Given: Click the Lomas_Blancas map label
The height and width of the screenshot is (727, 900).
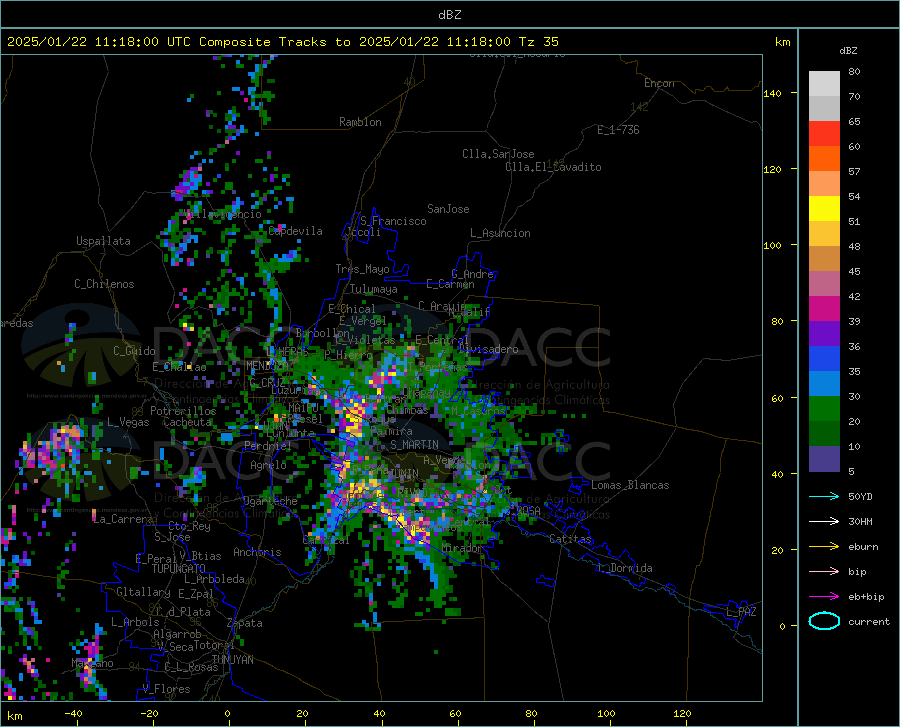Looking at the screenshot, I should pos(630,485).
